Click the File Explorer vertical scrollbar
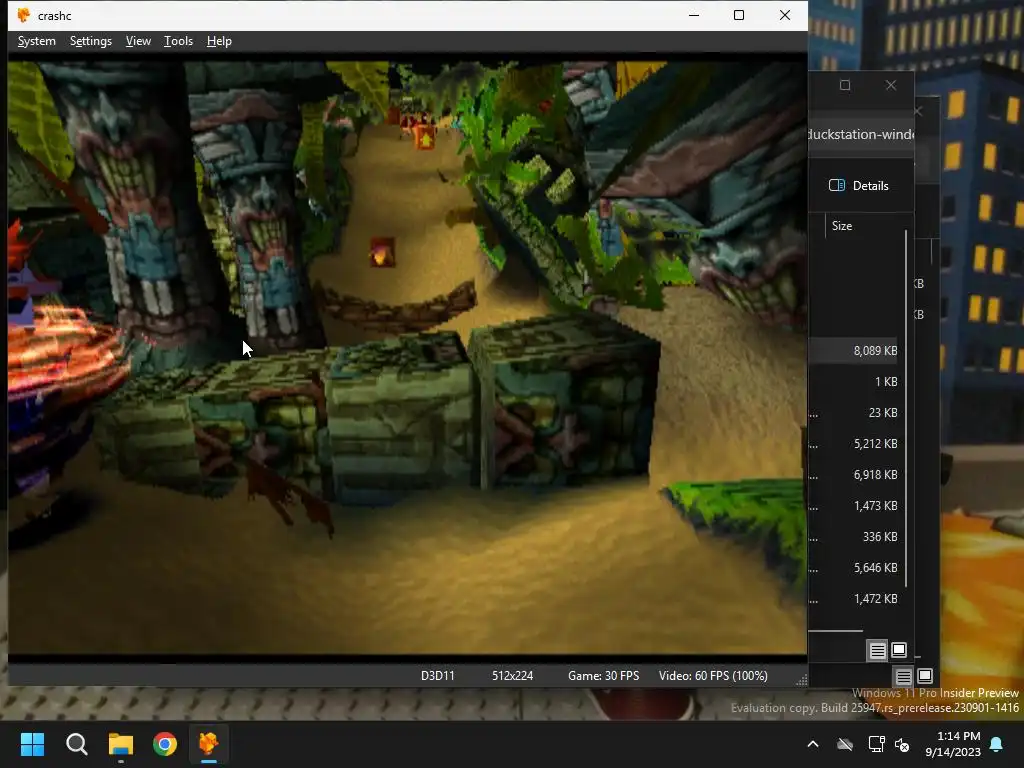The width and height of the screenshot is (1024, 768). click(x=906, y=408)
